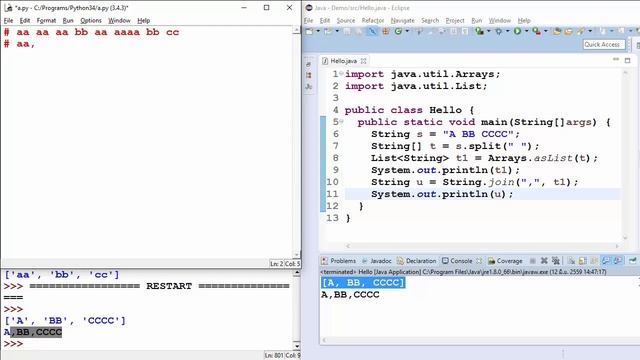This screenshot has height=360, width=640.
Task: Open the IDLE Run menu
Action: coord(68,20)
